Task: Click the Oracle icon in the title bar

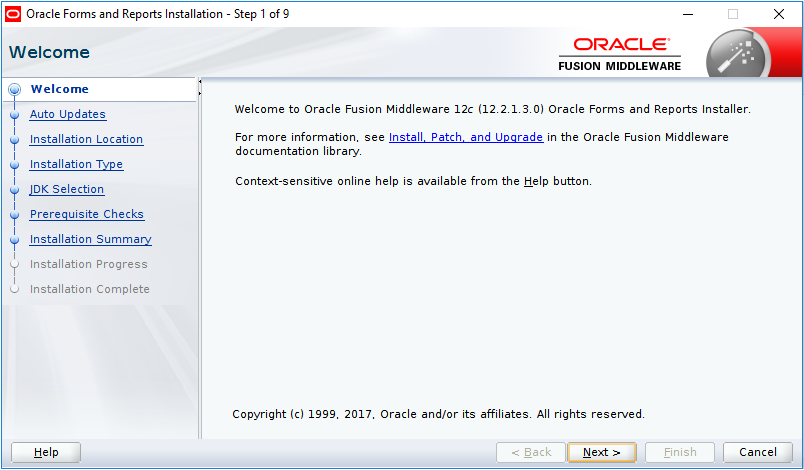Action: point(13,14)
